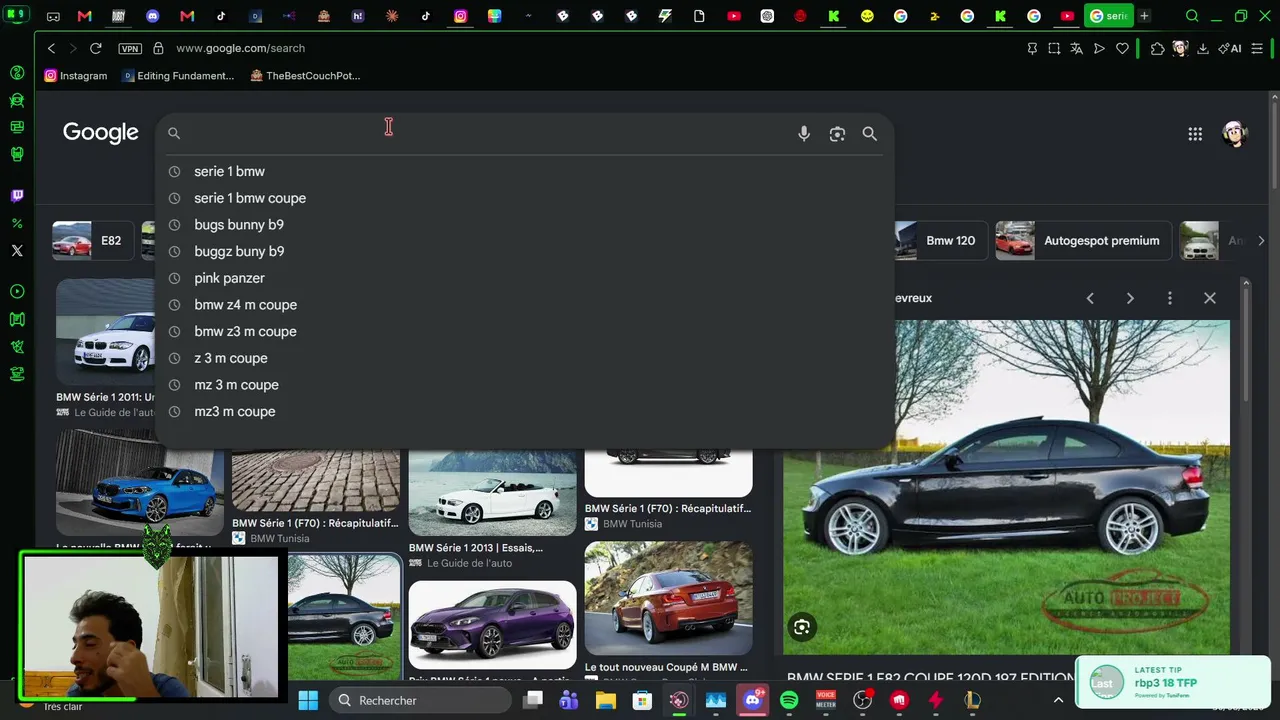Open the Instagram pinned tab
The height and width of the screenshot is (720, 1280).
[460, 16]
